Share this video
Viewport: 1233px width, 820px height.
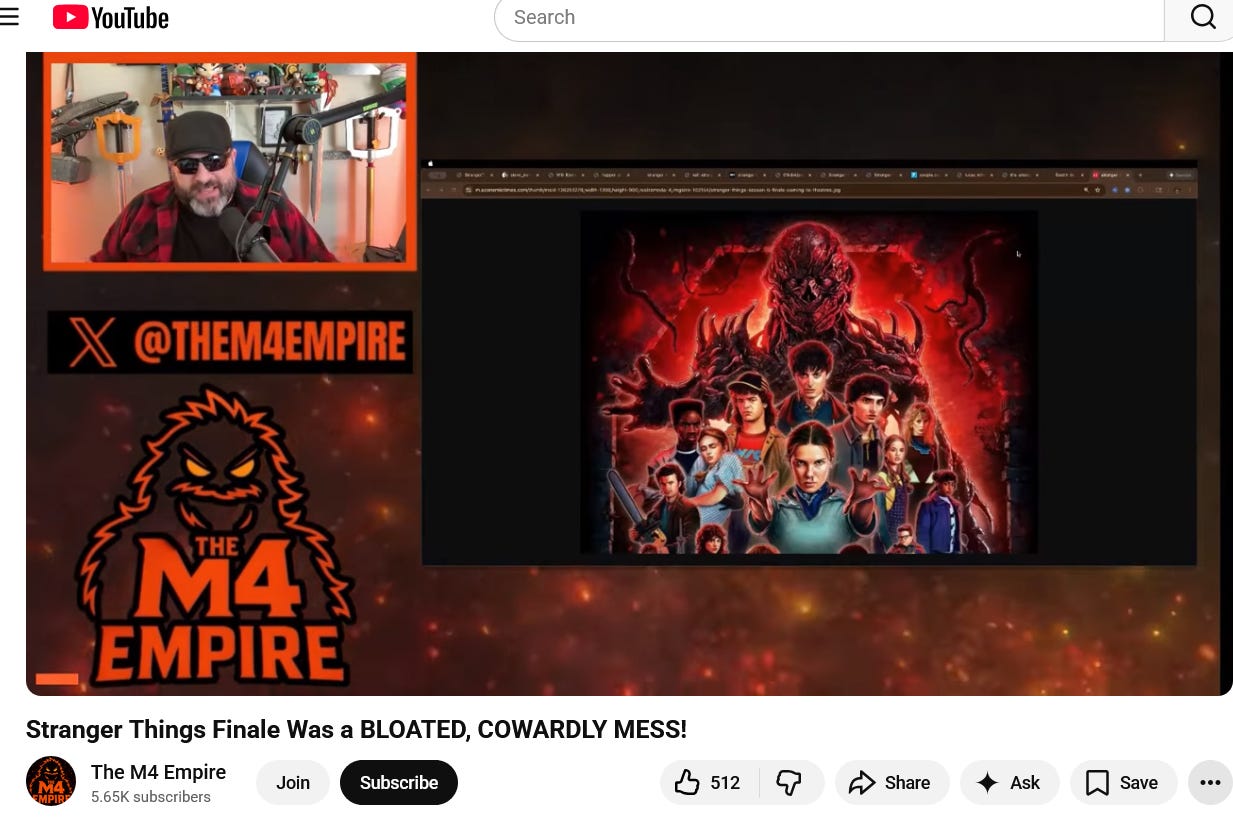click(892, 782)
